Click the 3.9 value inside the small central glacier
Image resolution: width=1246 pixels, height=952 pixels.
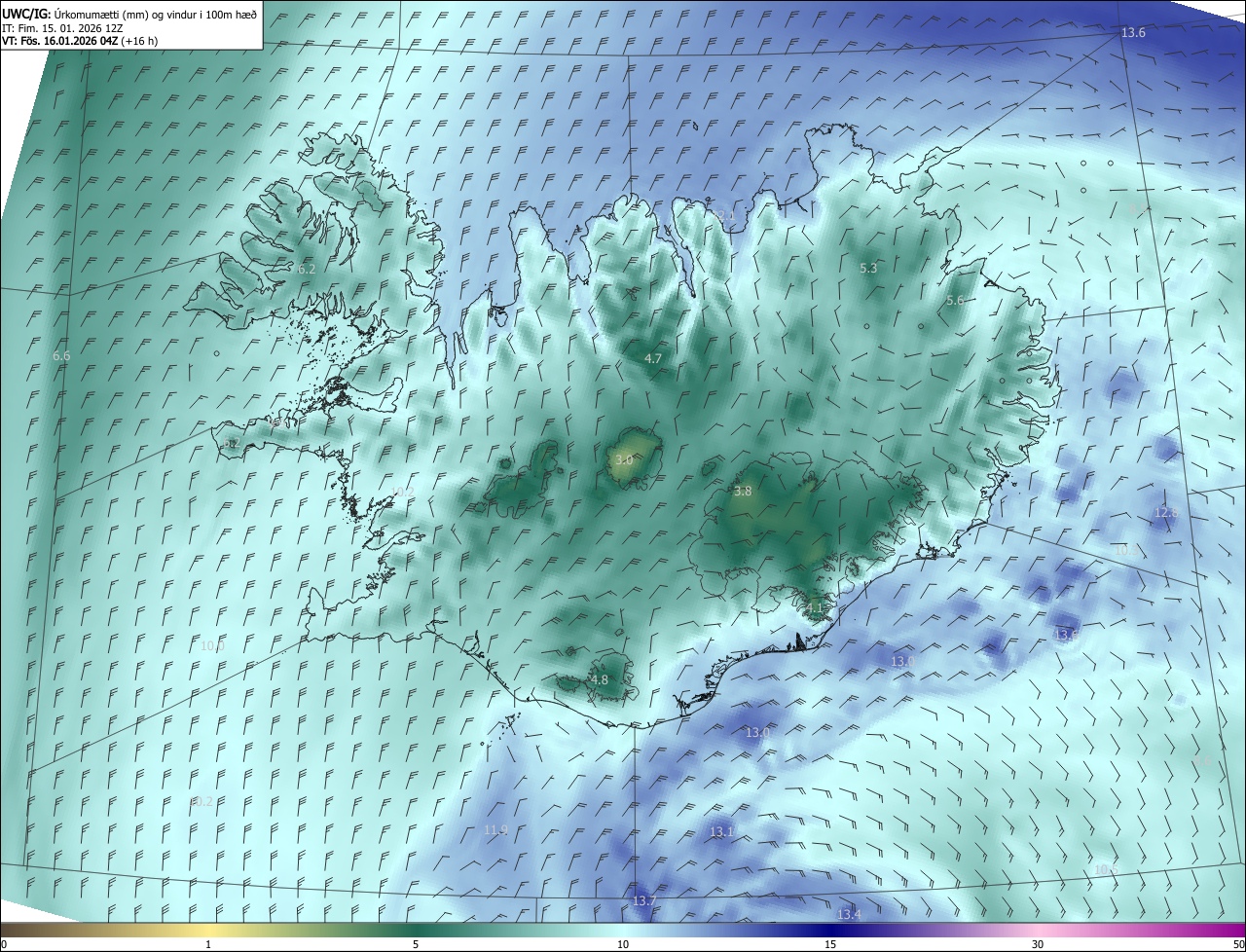[624, 459]
